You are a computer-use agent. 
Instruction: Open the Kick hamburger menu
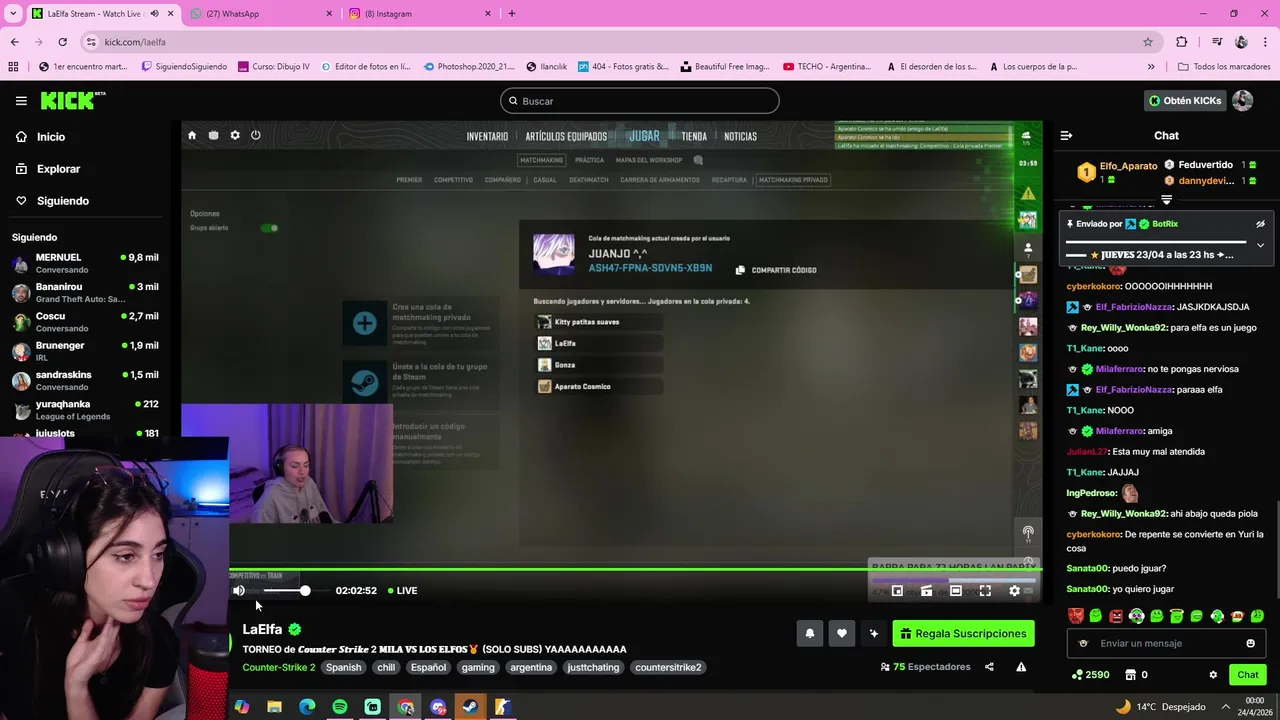coord(21,101)
